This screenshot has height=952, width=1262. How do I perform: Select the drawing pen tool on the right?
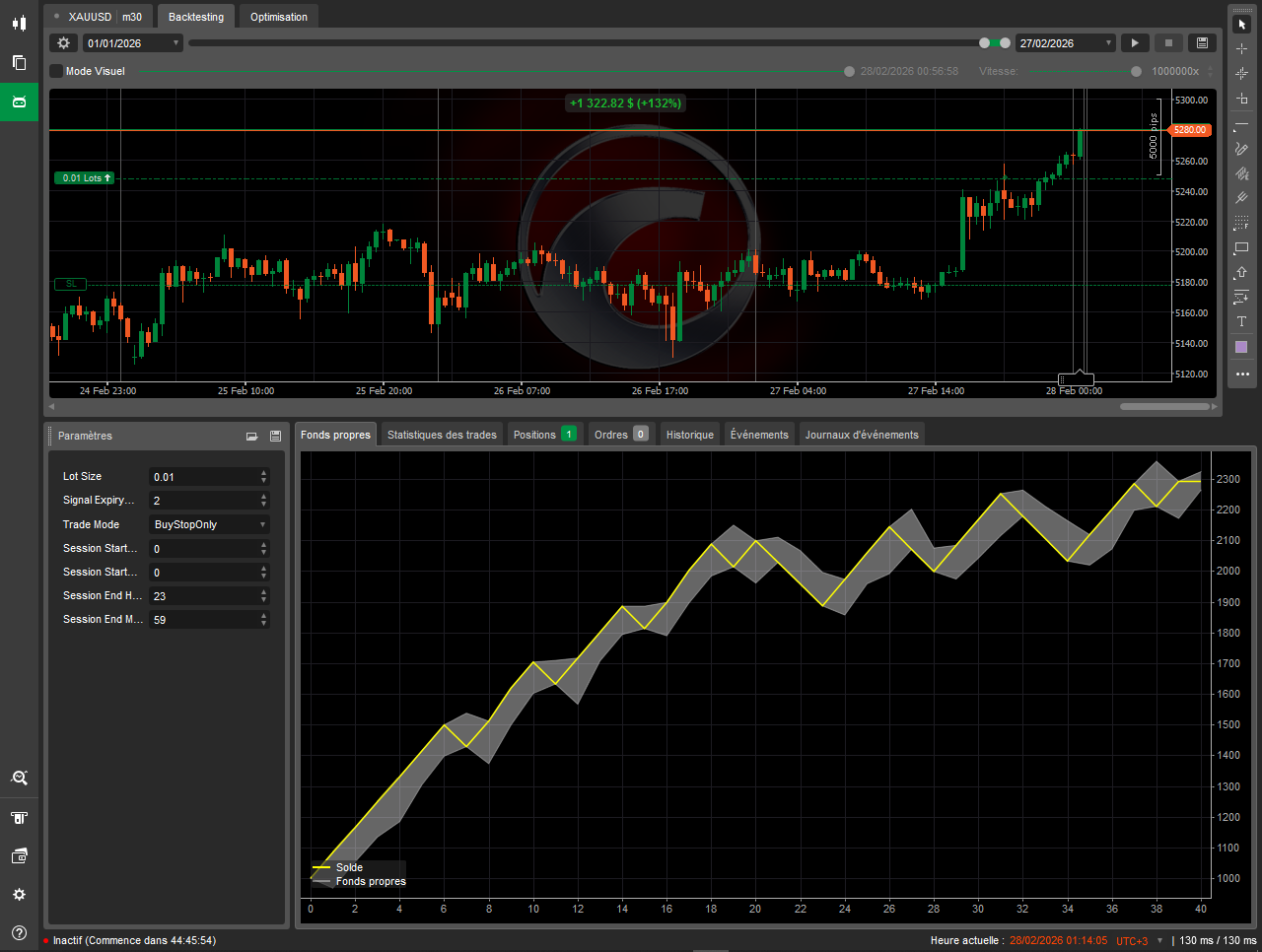pyautogui.click(x=1241, y=148)
